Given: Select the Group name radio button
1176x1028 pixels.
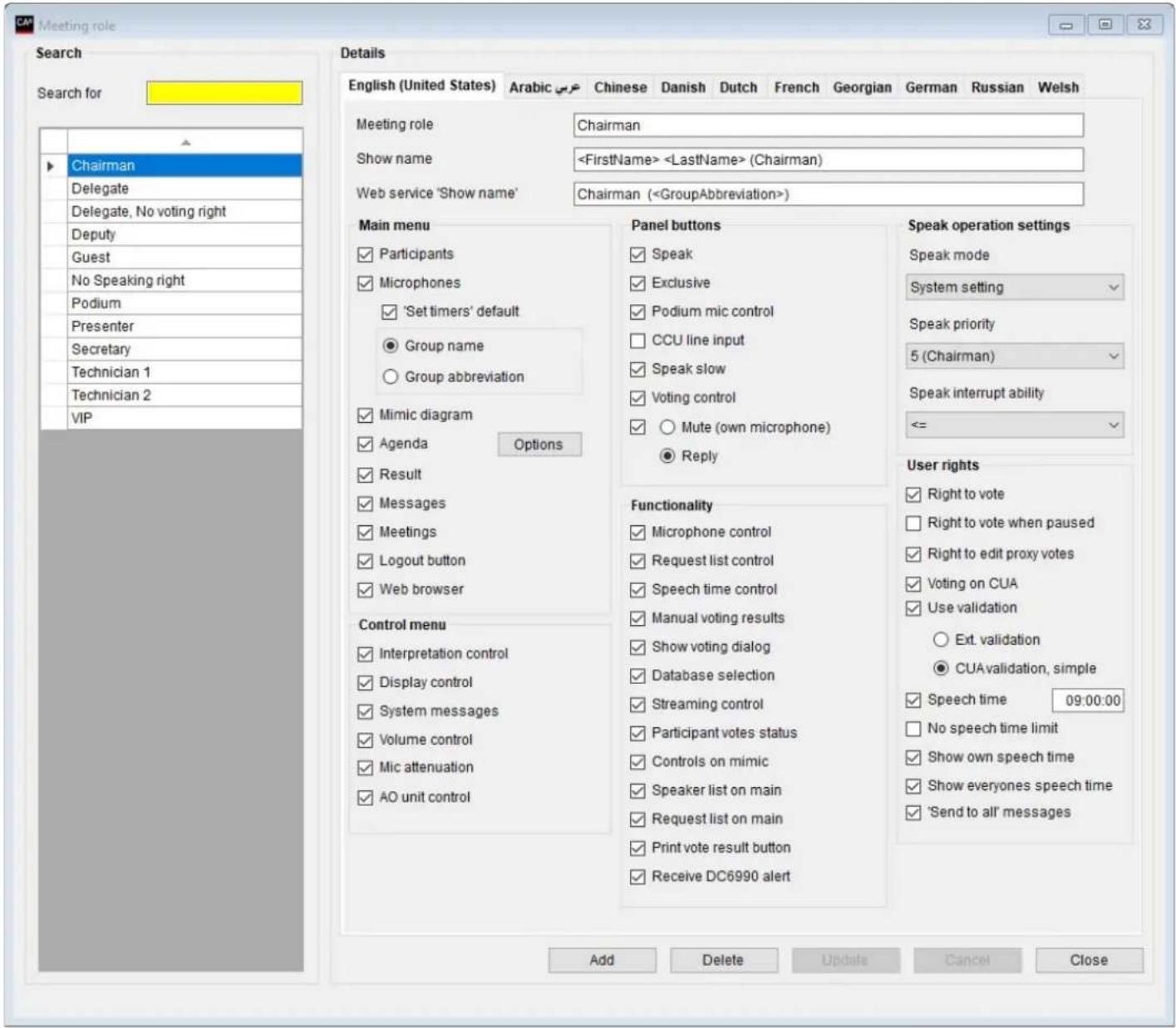Looking at the screenshot, I should 391,346.
